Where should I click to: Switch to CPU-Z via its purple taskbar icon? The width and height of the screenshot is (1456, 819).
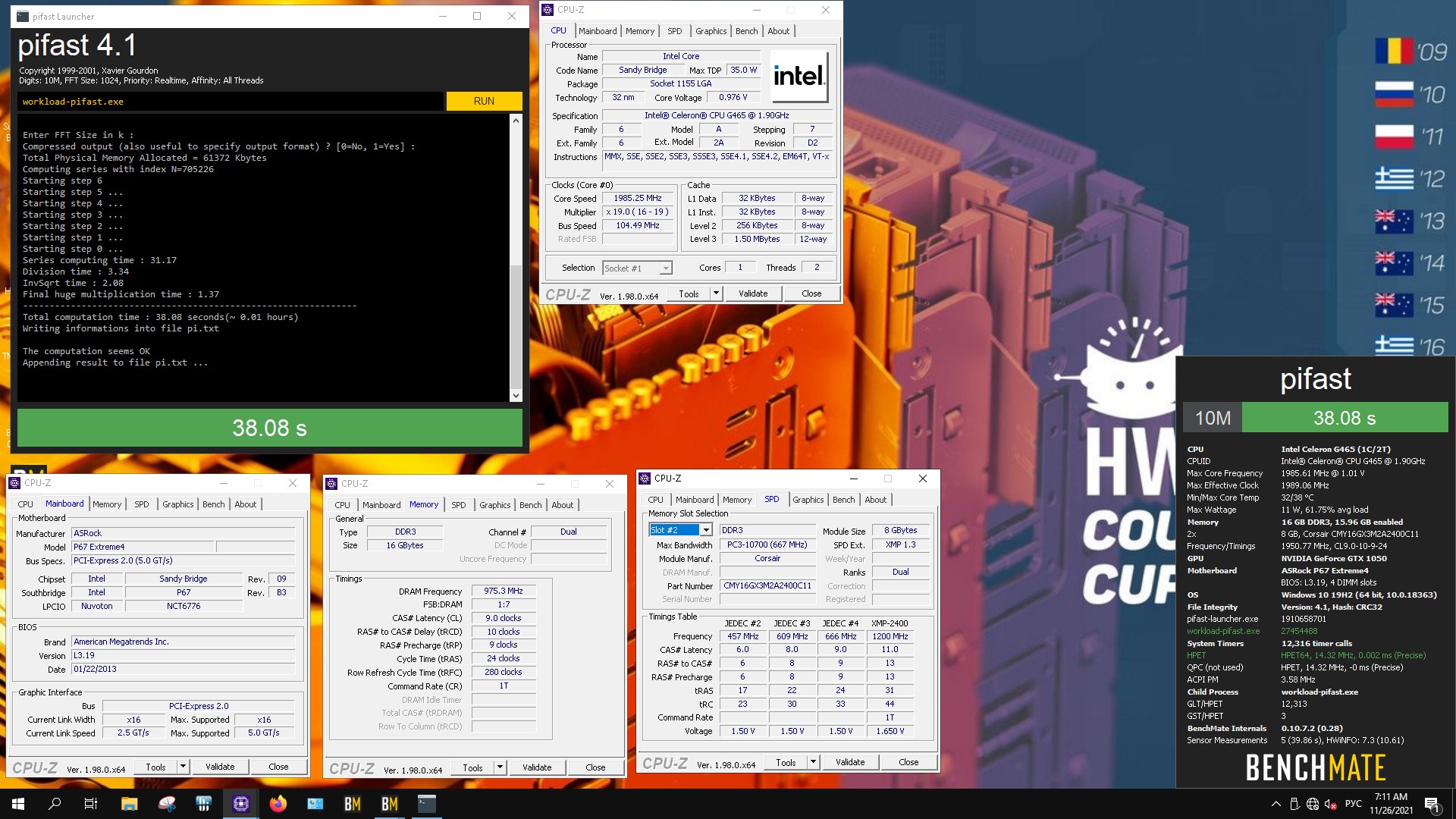pyautogui.click(x=241, y=804)
